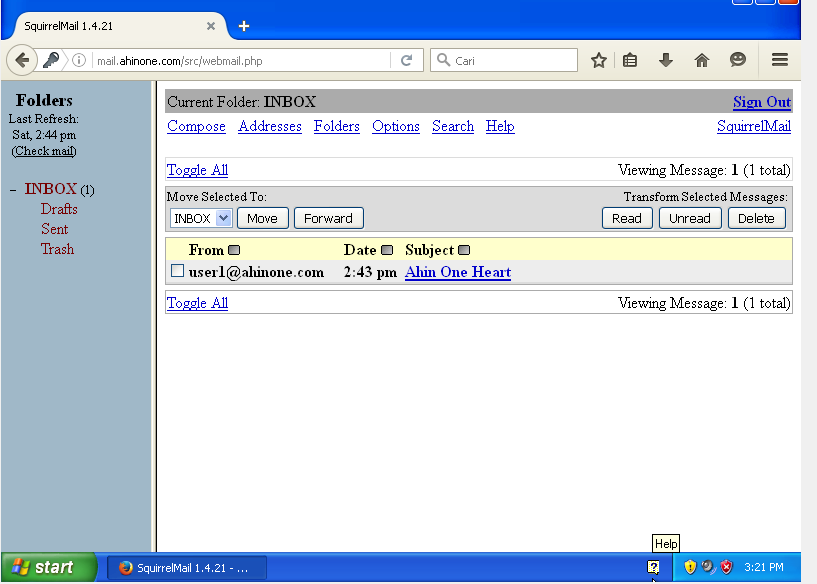Click the page info icon in address bar

pyautogui.click(x=79, y=60)
